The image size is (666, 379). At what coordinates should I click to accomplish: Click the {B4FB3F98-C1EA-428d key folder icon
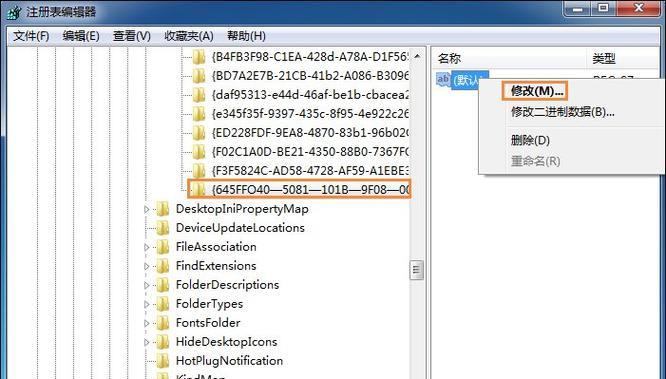point(199,57)
